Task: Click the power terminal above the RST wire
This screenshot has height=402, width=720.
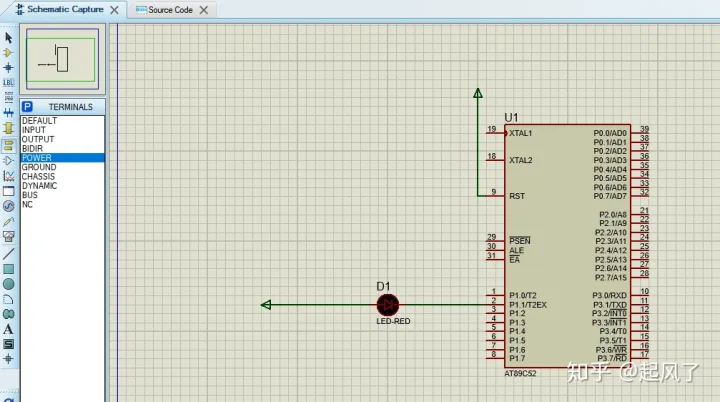Action: 478,93
